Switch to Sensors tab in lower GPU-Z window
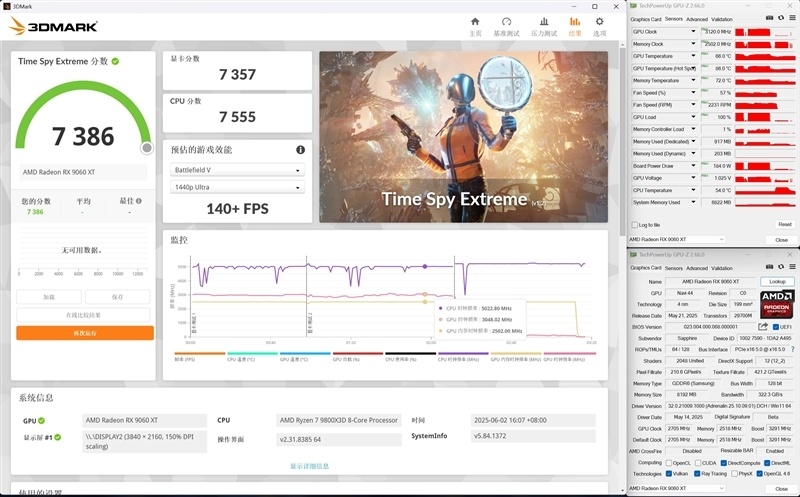 673,268
